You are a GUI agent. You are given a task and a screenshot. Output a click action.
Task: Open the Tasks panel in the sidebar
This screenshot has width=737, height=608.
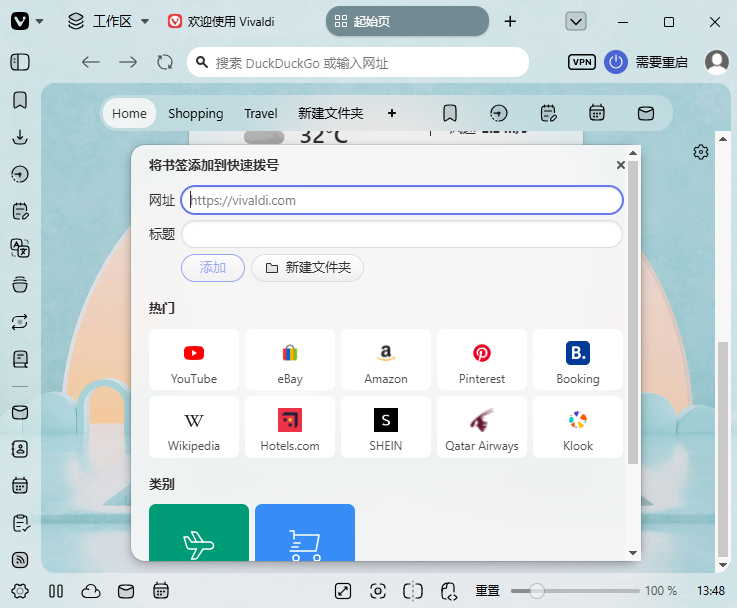tap(20, 523)
